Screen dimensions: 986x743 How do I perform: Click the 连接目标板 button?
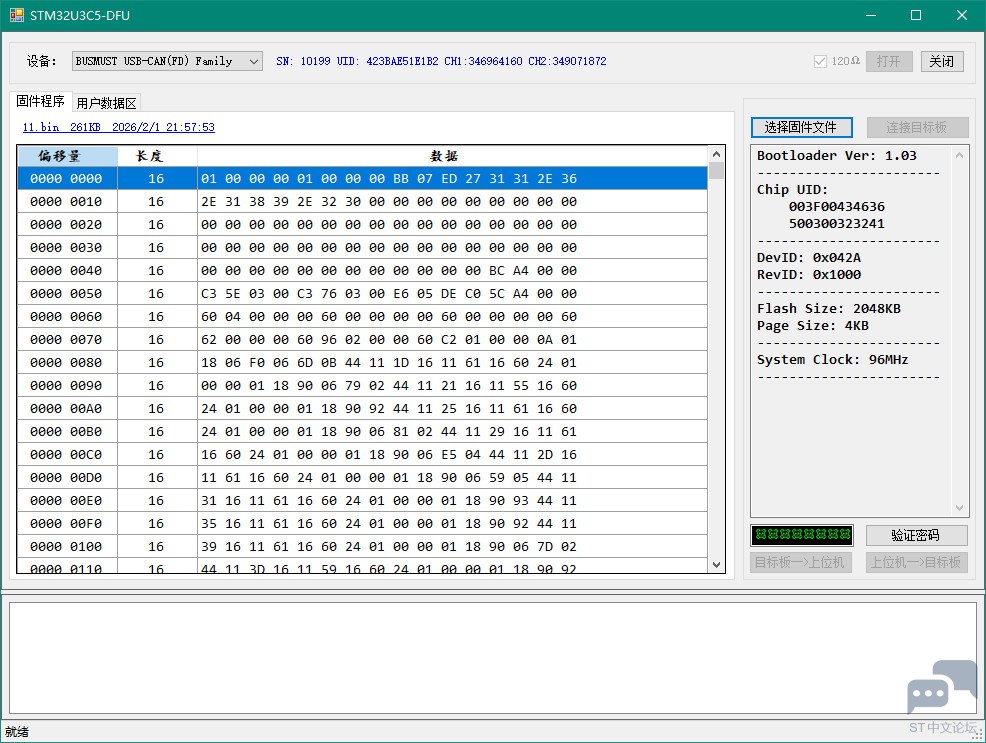click(x=917, y=128)
